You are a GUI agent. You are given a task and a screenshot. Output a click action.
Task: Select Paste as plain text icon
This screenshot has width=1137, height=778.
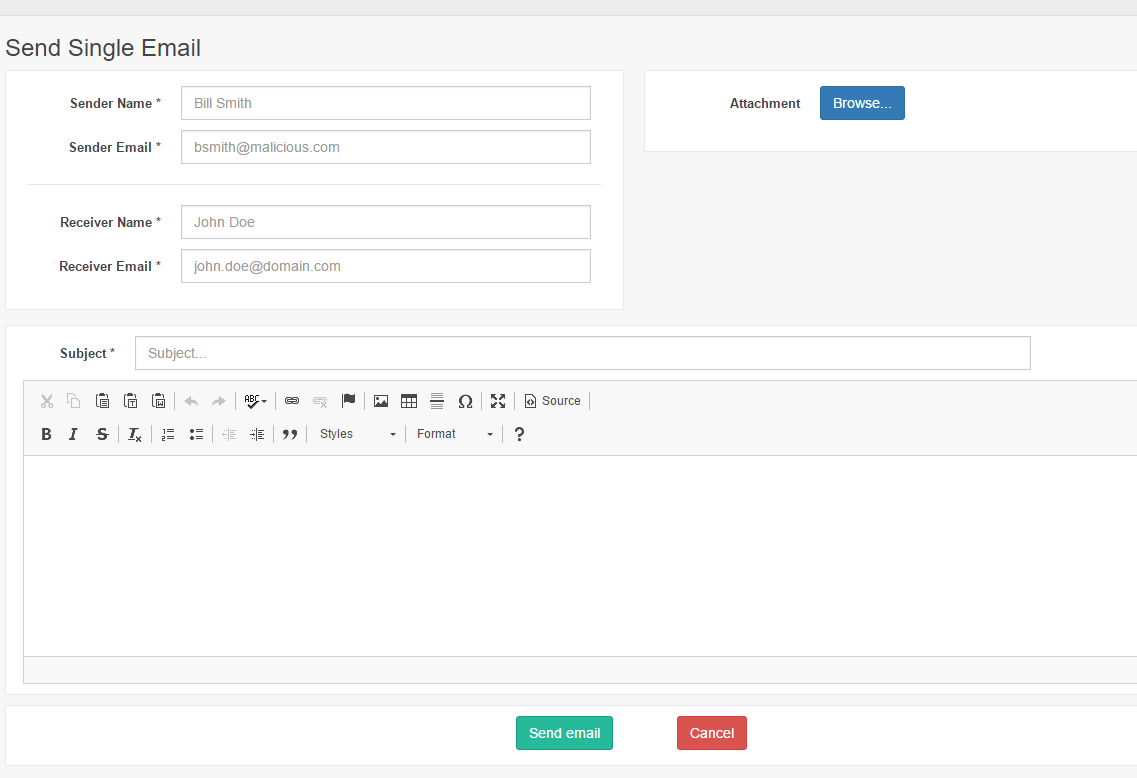131,401
